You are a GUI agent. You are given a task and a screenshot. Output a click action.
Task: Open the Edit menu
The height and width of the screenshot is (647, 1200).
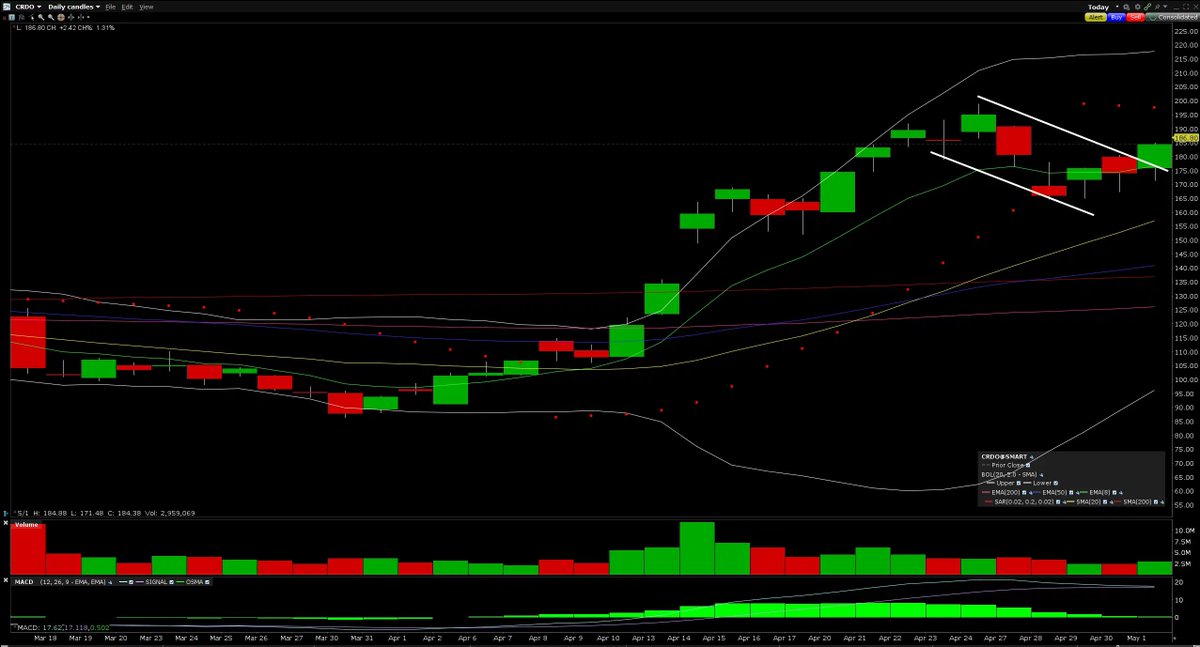click(127, 7)
